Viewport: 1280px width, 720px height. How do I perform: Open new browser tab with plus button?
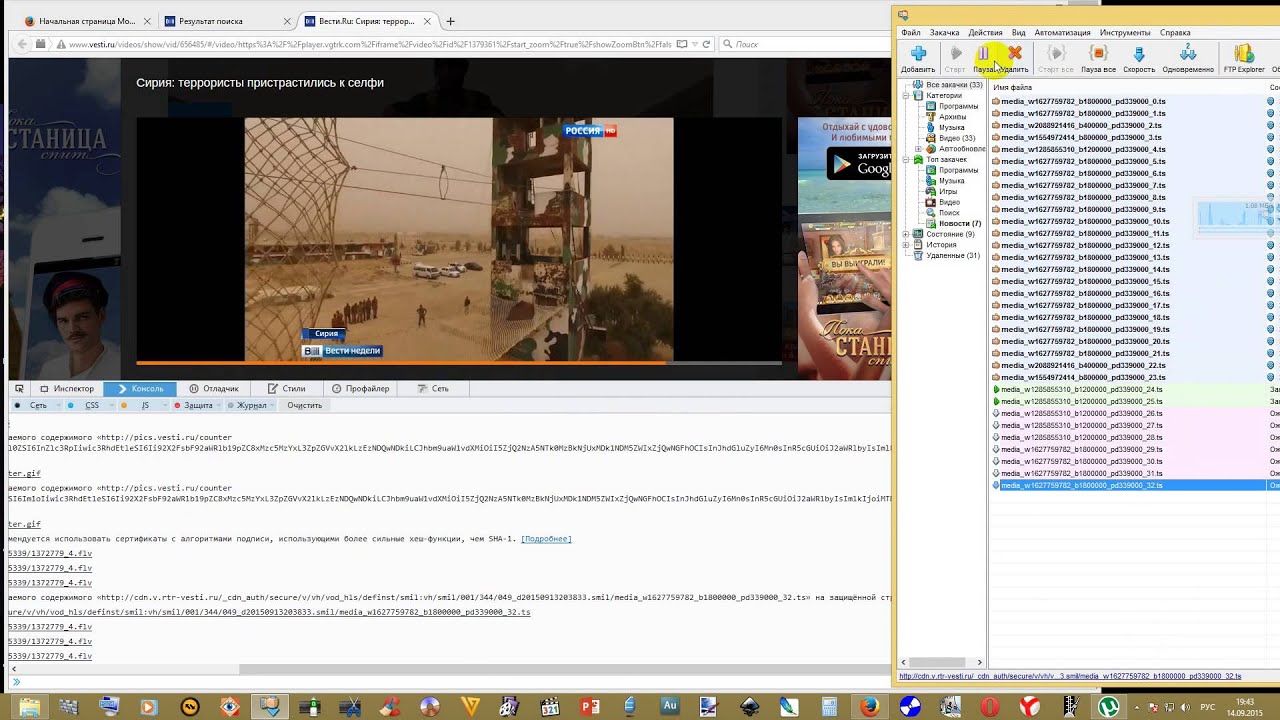point(450,21)
